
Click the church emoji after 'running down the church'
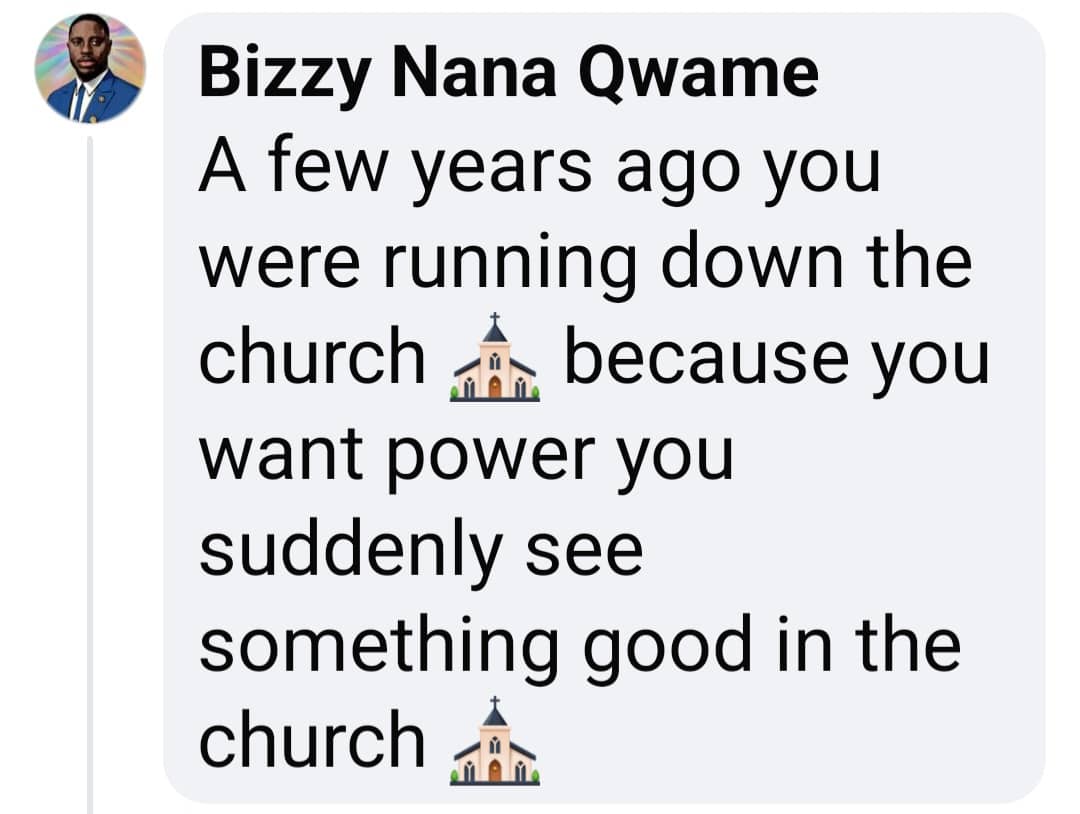click(x=495, y=358)
